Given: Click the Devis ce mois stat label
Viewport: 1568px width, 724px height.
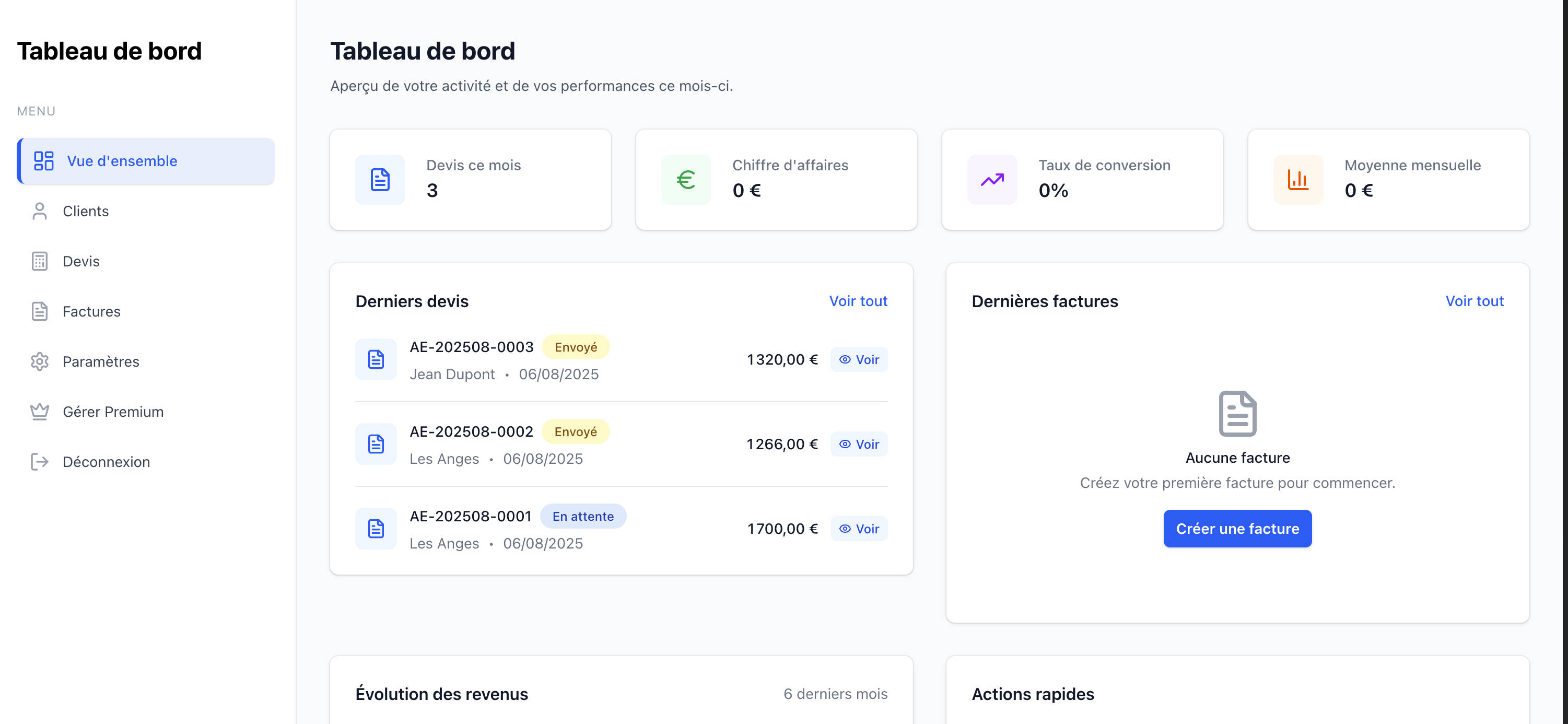Looking at the screenshot, I should coord(474,165).
